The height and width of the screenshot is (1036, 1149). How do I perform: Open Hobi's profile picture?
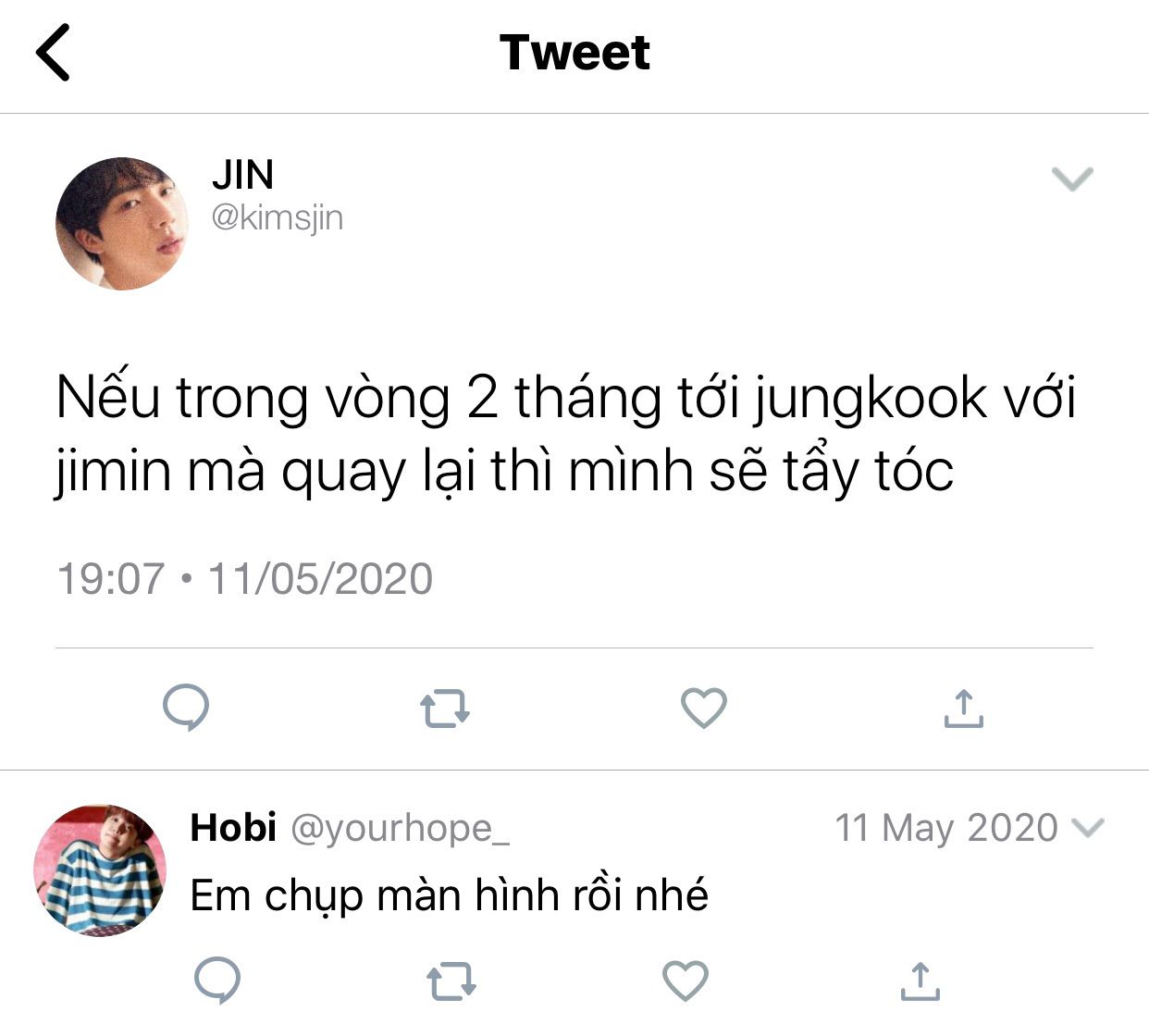tap(100, 869)
